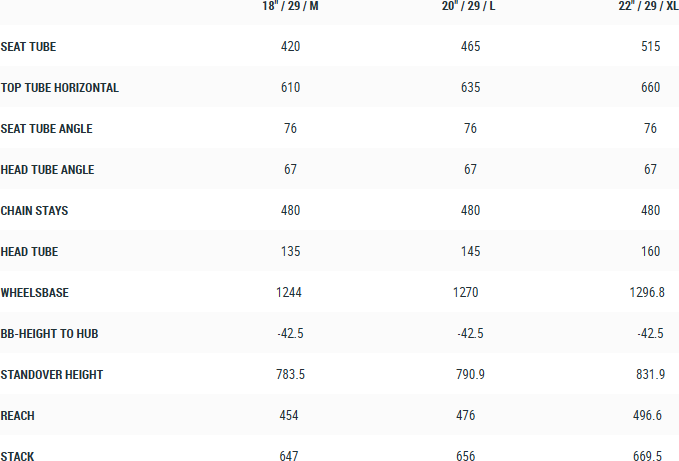Click the HEAD TUBE ANGLE label
Image resolution: width=679 pixels, height=461 pixels.
click(x=48, y=170)
